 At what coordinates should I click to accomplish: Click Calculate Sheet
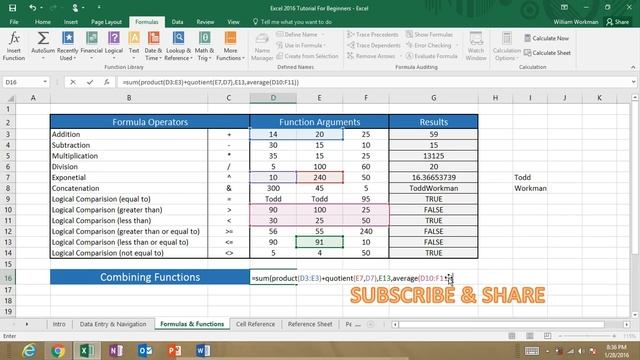(547, 53)
